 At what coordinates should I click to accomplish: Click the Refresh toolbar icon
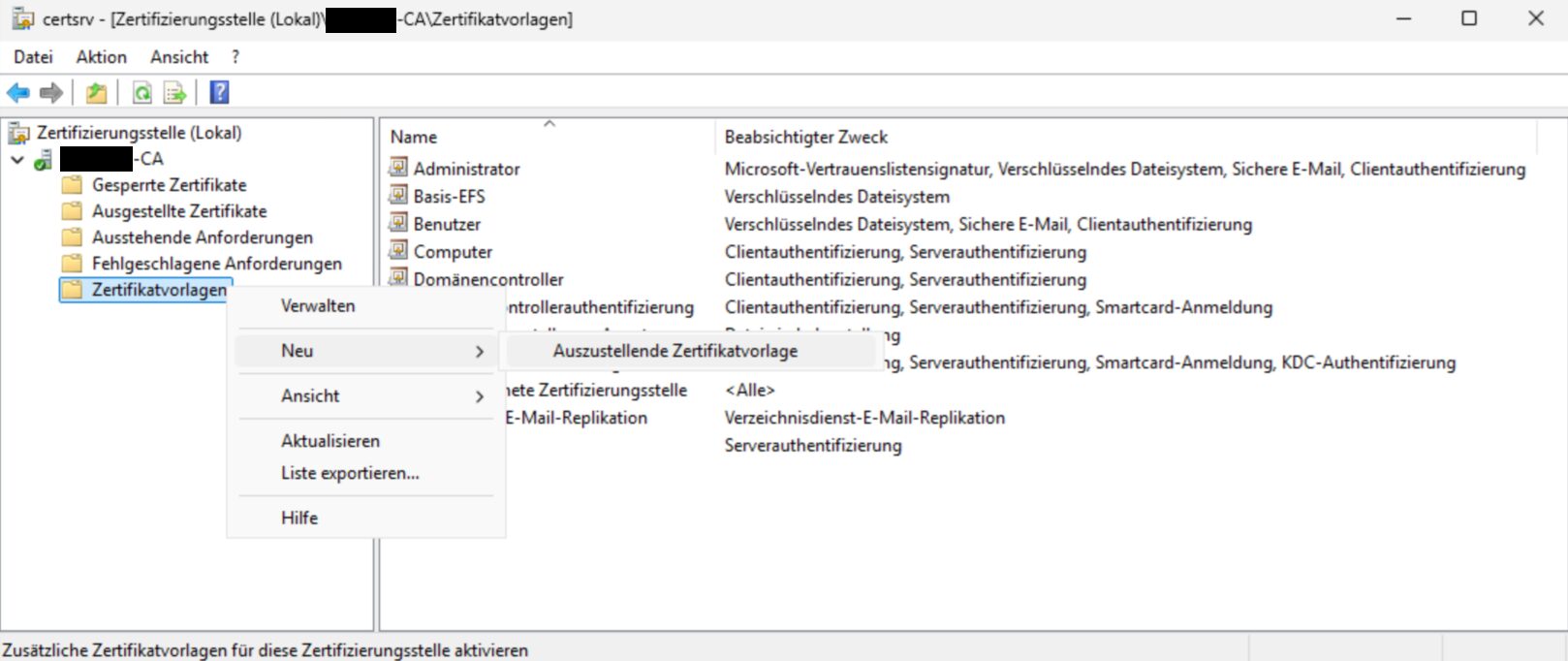coord(142,93)
